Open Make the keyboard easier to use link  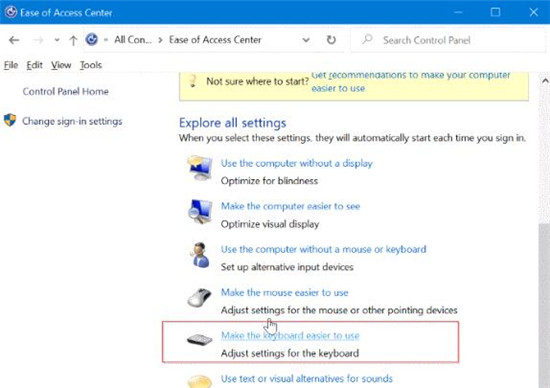click(290, 336)
